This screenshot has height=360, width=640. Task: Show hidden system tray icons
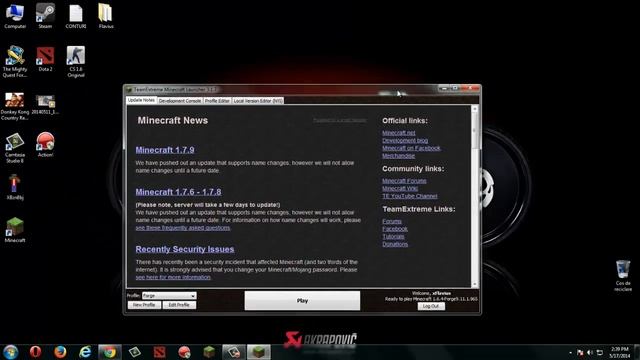coord(570,353)
